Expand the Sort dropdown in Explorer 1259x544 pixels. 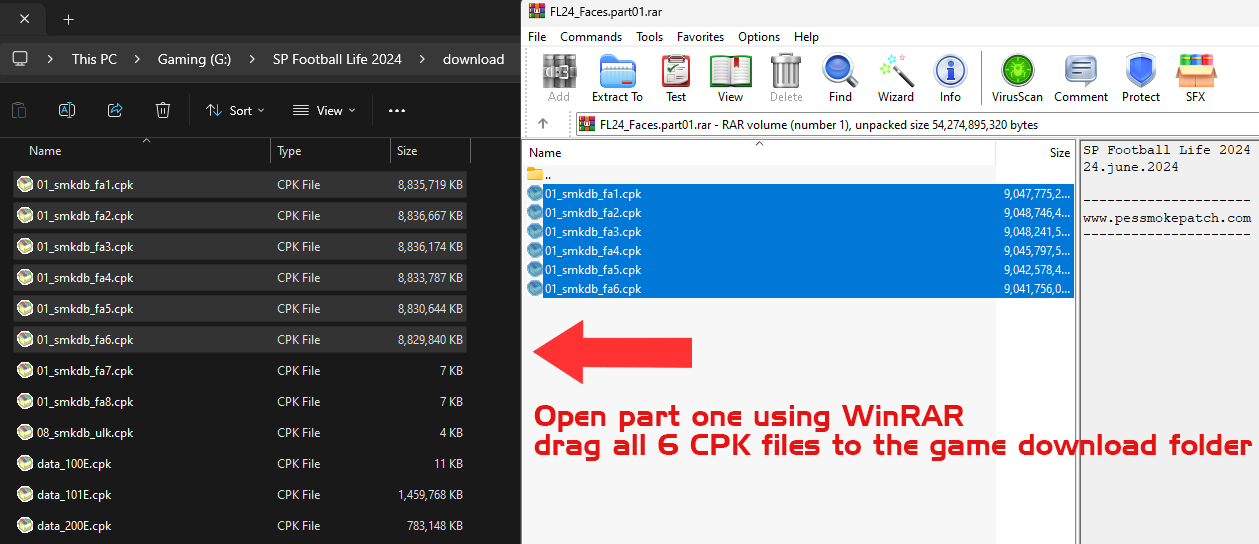[235, 110]
